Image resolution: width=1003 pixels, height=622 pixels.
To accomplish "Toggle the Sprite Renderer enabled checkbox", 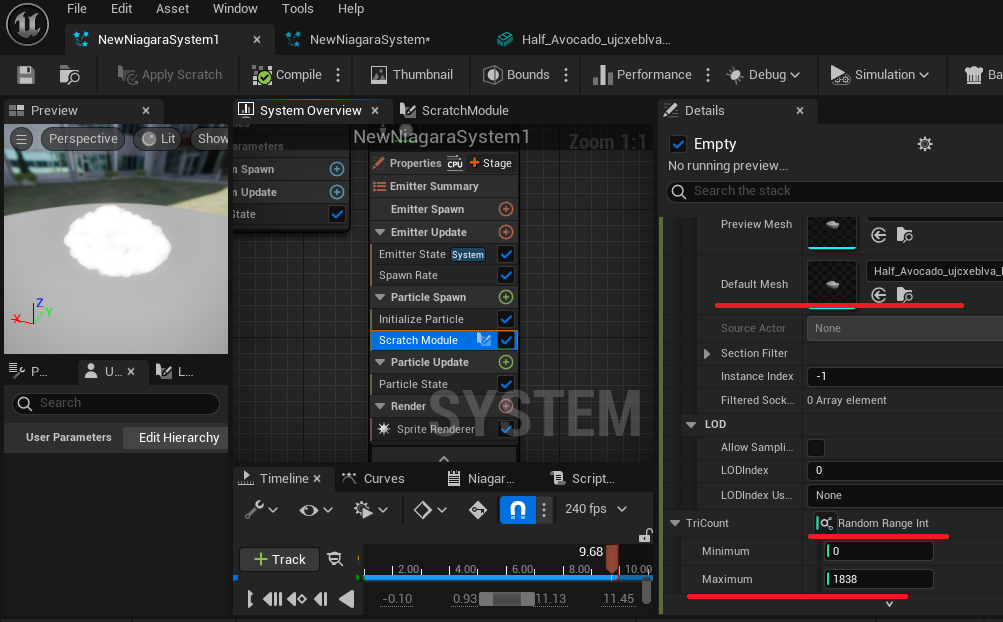I will (x=506, y=429).
